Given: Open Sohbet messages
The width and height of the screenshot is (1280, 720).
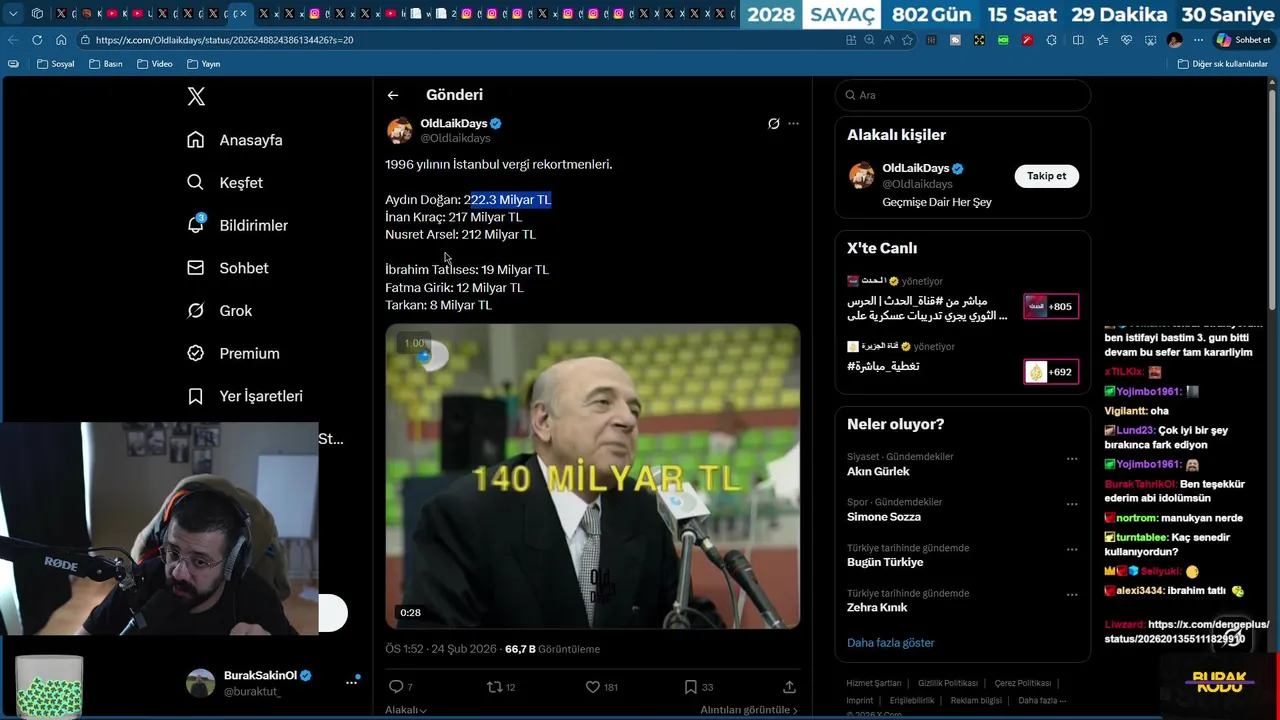Looking at the screenshot, I should (x=228, y=268).
